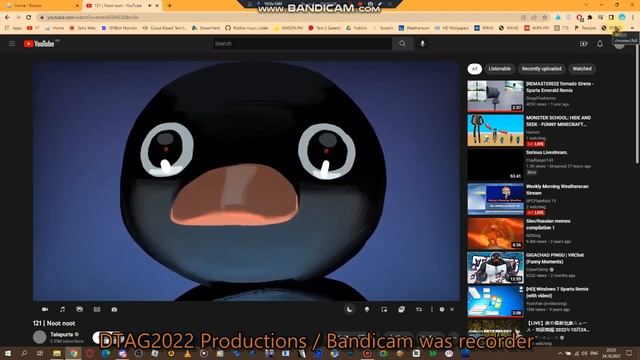This screenshot has width=640, height=360.
Task: Open the Roblox music codes bookmark
Action: pos(247,28)
